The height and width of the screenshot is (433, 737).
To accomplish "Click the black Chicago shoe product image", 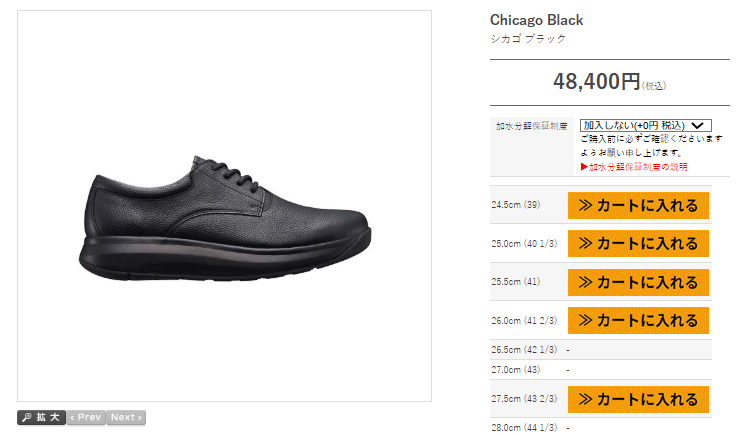I will click(x=225, y=220).
